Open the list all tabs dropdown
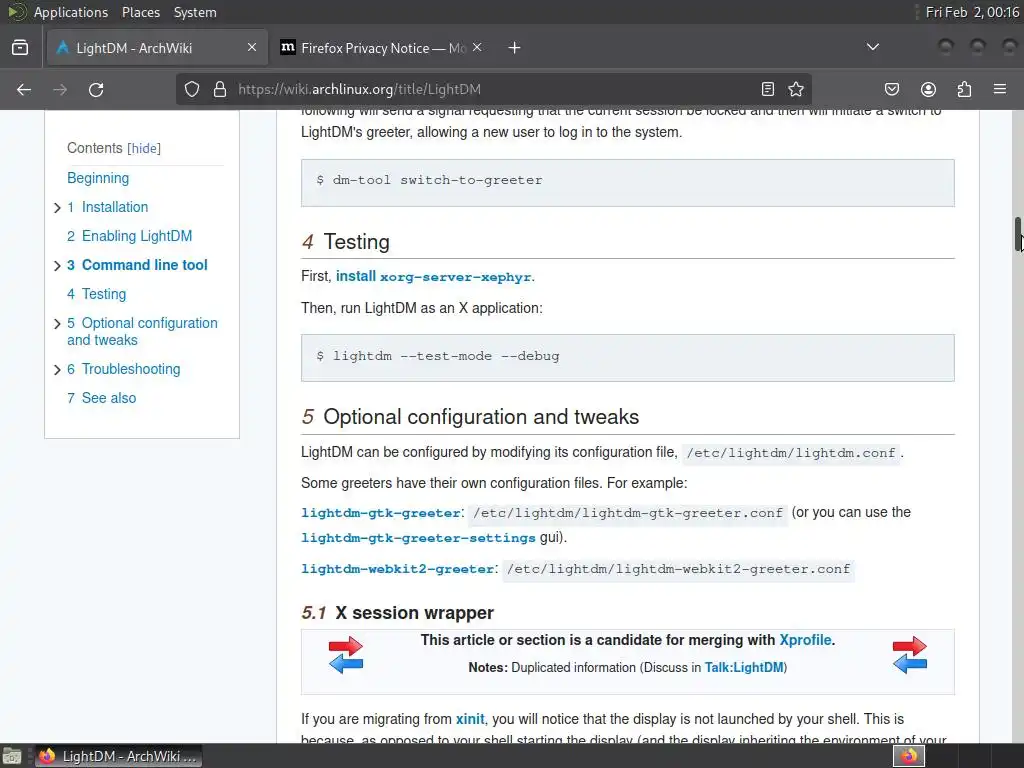 coord(872,47)
